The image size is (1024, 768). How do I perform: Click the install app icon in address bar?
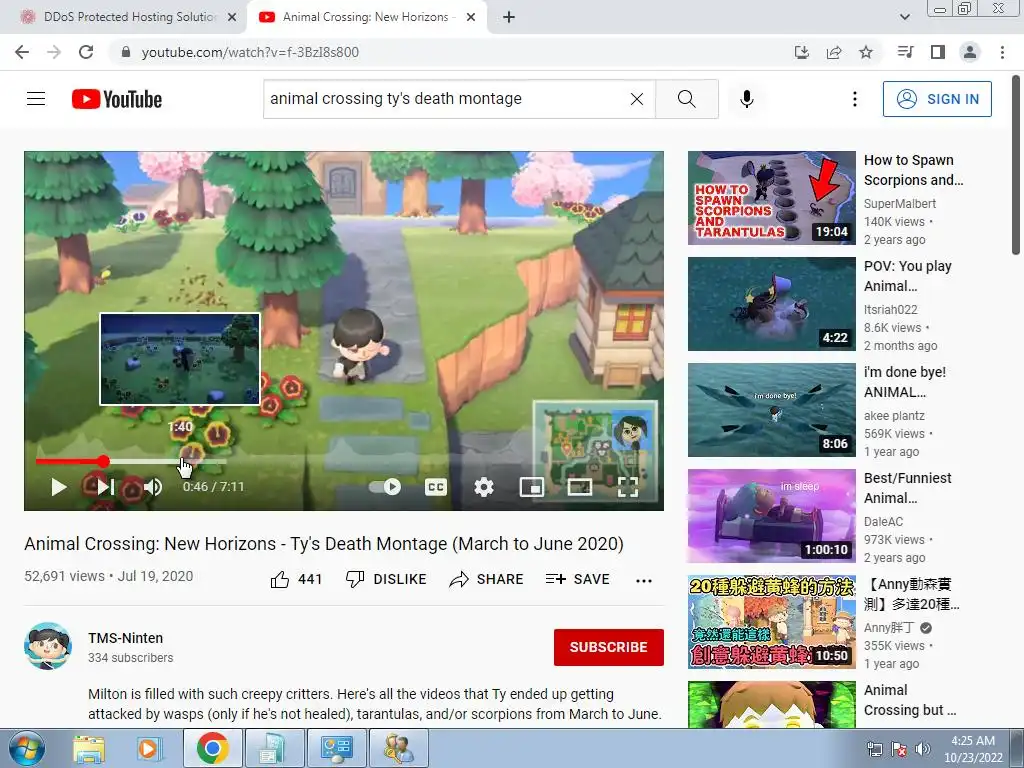coord(801,52)
